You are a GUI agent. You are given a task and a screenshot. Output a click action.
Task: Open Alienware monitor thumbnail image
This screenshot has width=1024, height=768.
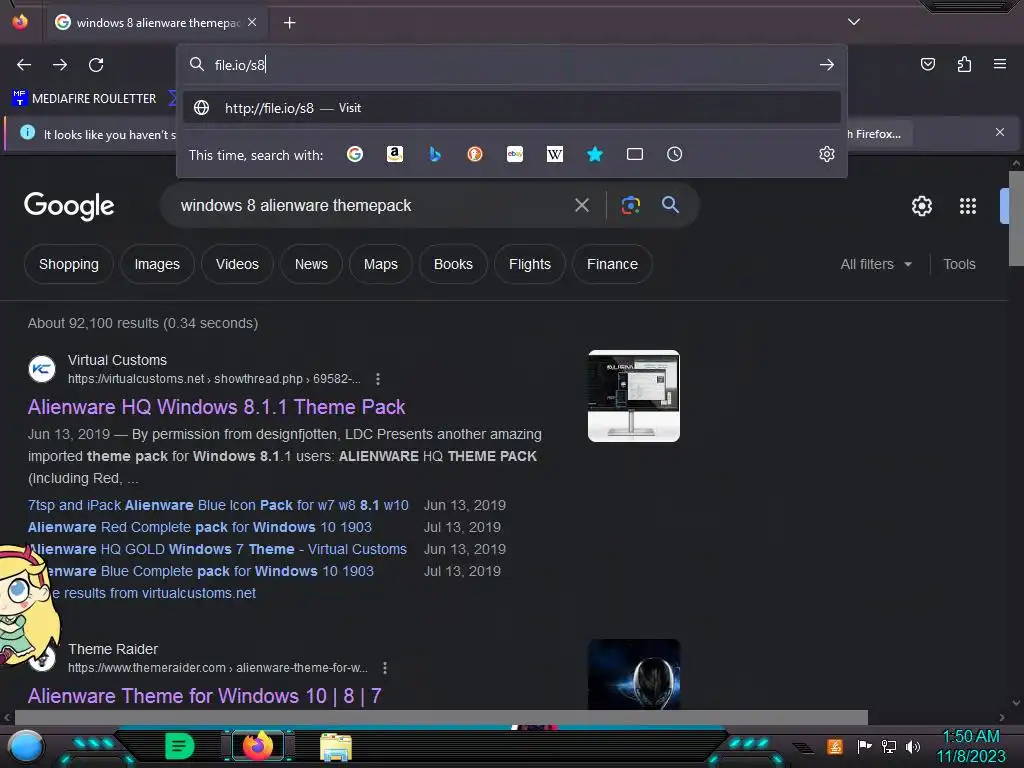point(633,396)
